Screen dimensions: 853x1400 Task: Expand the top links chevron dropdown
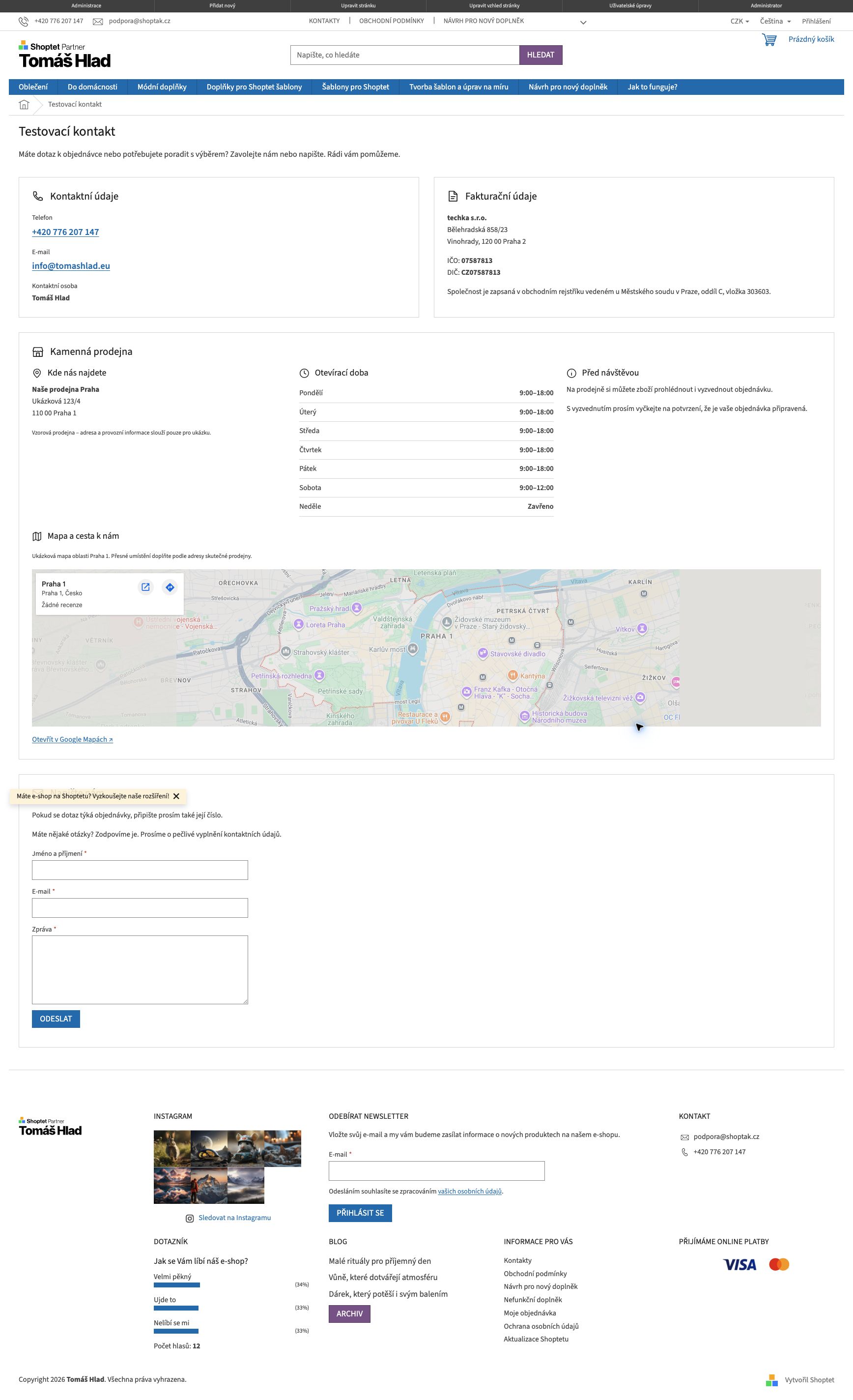point(583,23)
